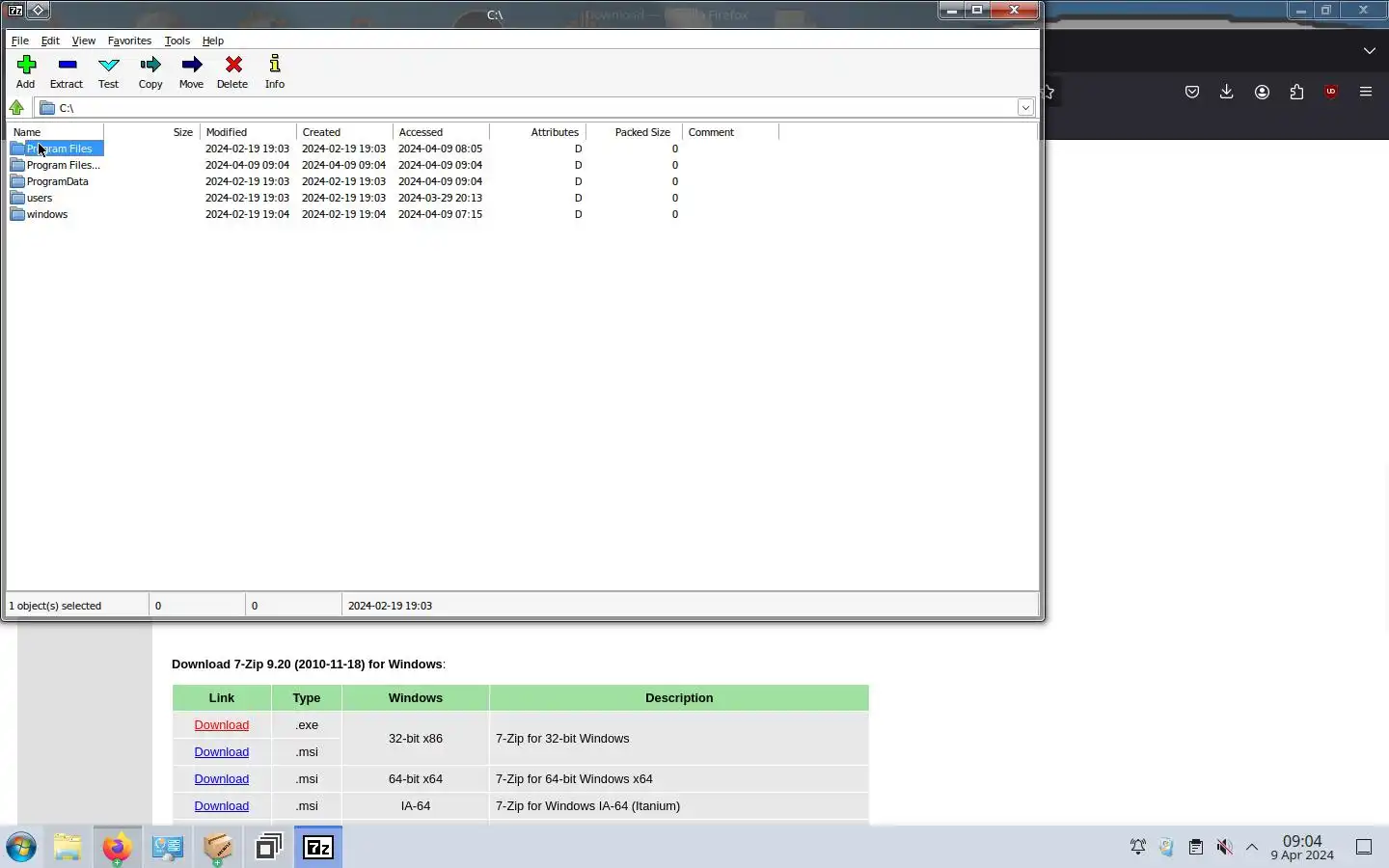Open Firefox extensions puzzle icon

click(1296, 92)
